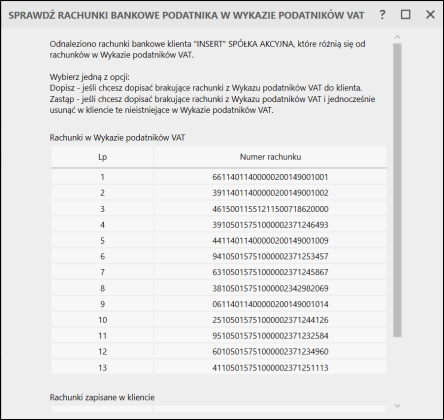This screenshot has width=444, height=420.
Task: Select account 44114011400000200149001009
Action: tap(270, 241)
